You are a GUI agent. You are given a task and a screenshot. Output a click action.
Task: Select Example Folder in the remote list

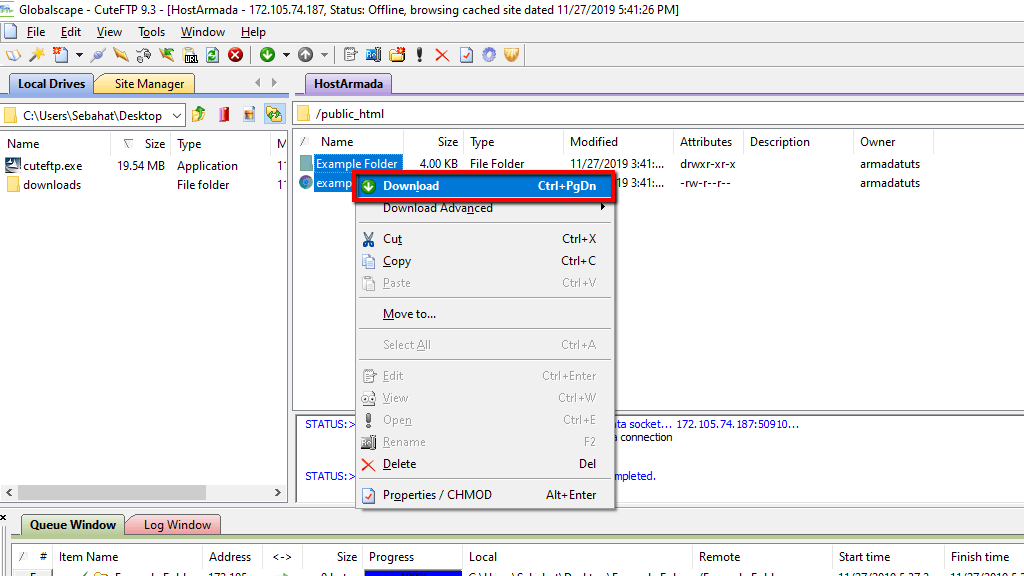point(357,164)
